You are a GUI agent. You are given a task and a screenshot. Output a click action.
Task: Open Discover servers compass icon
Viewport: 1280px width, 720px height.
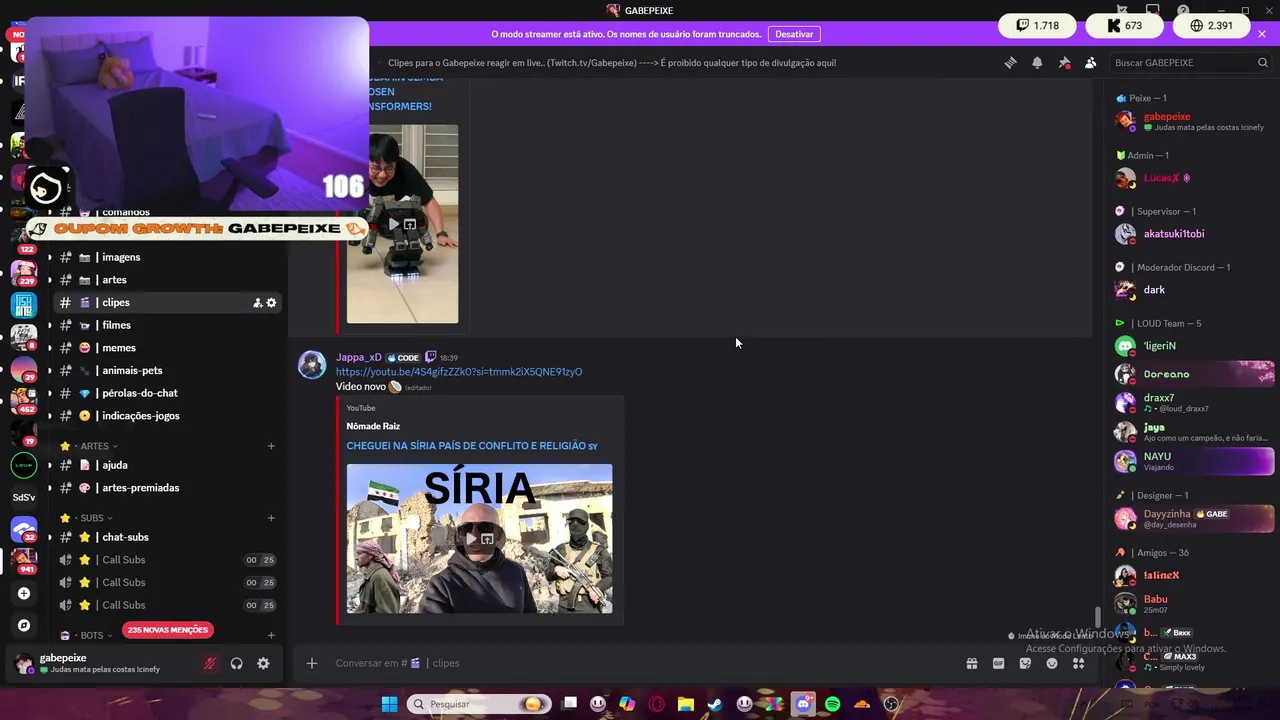pos(24,625)
